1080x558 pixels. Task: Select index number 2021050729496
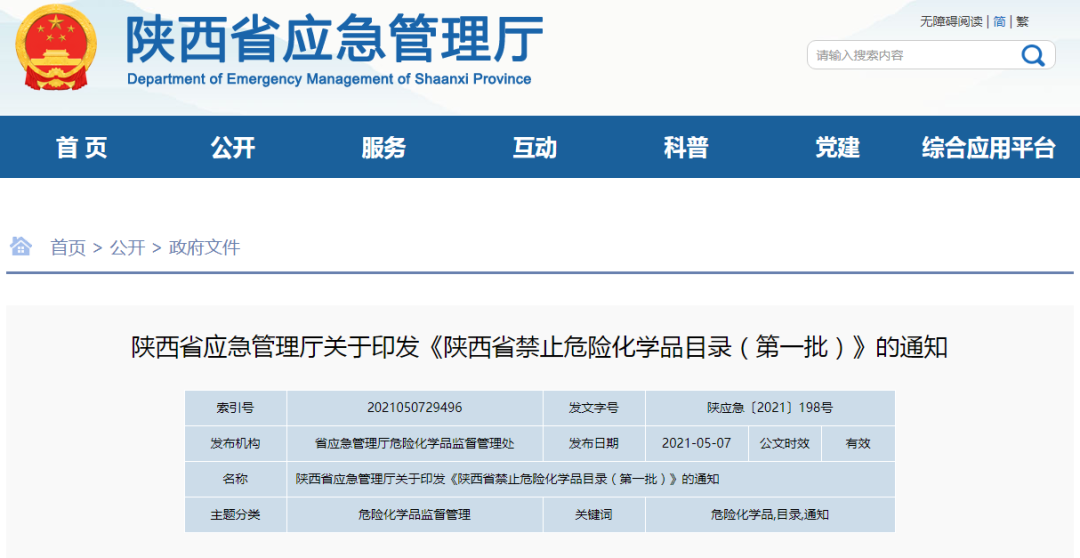pyautogui.click(x=415, y=408)
